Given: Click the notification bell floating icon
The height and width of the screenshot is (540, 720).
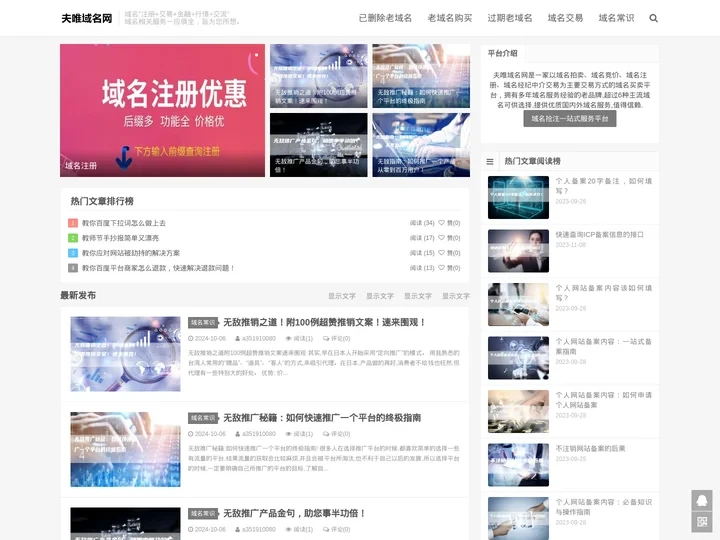Looking at the screenshot, I should (702, 501).
